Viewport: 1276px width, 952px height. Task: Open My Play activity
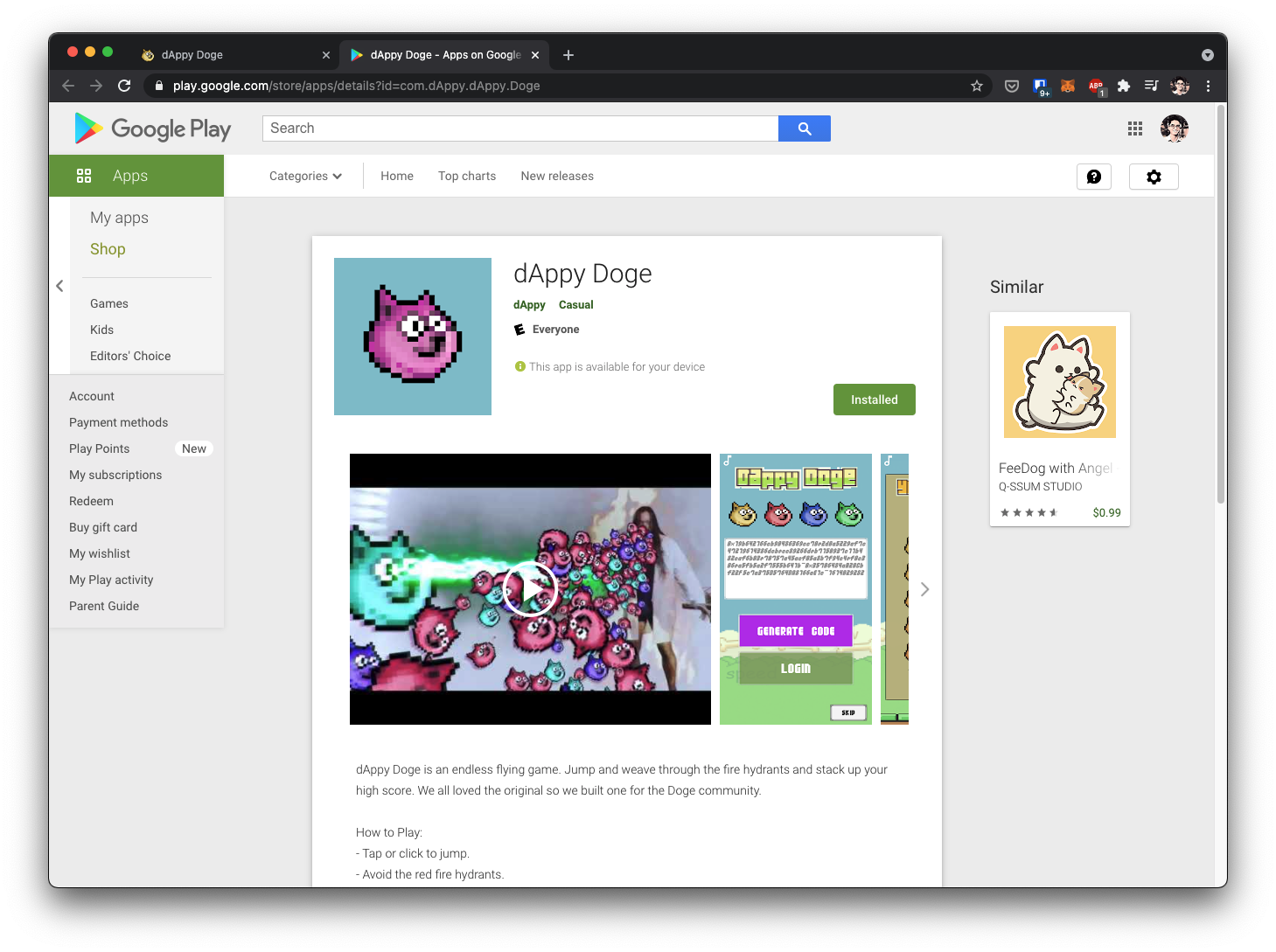(x=111, y=580)
